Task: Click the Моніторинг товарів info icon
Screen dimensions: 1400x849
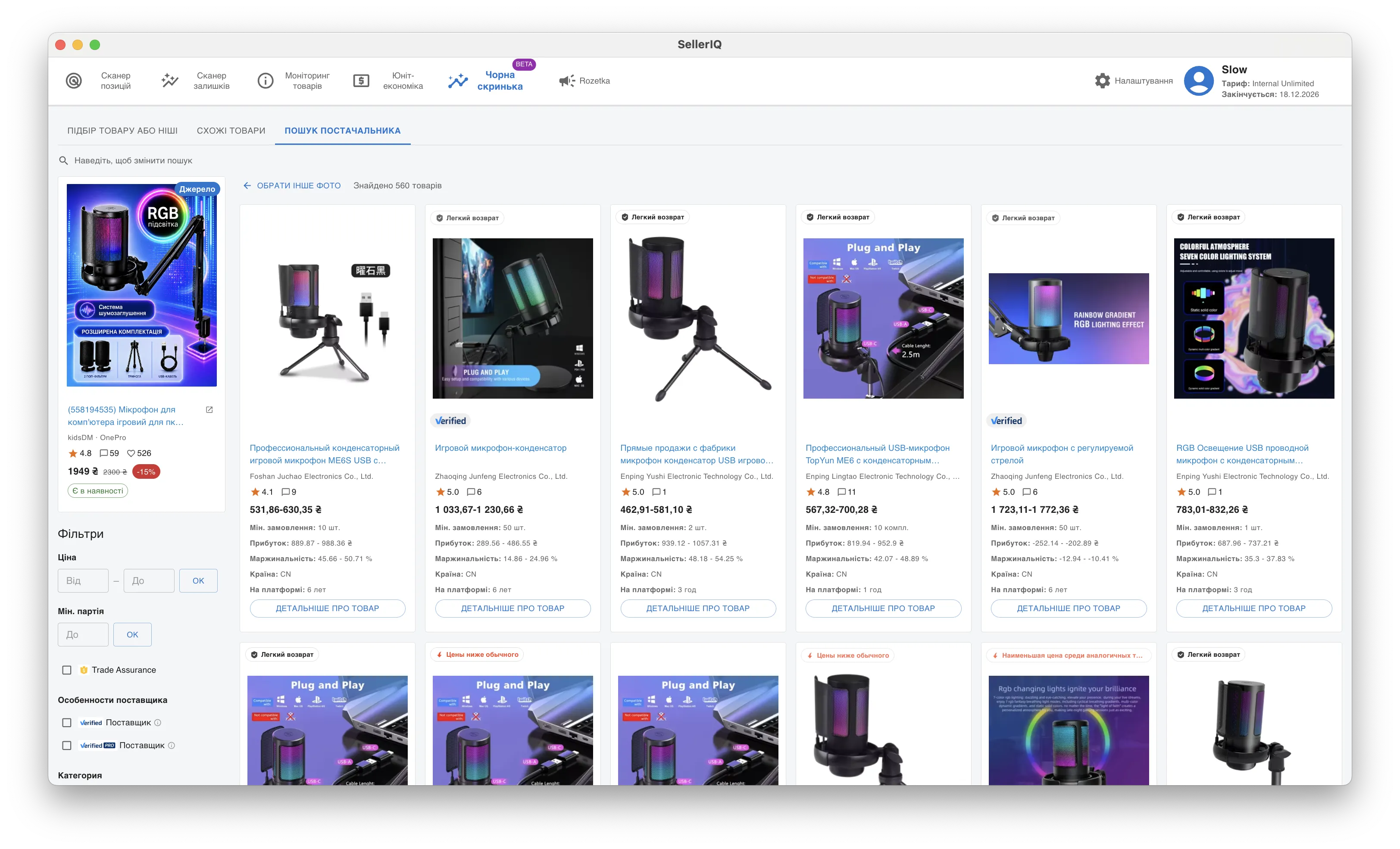Action: [266, 81]
